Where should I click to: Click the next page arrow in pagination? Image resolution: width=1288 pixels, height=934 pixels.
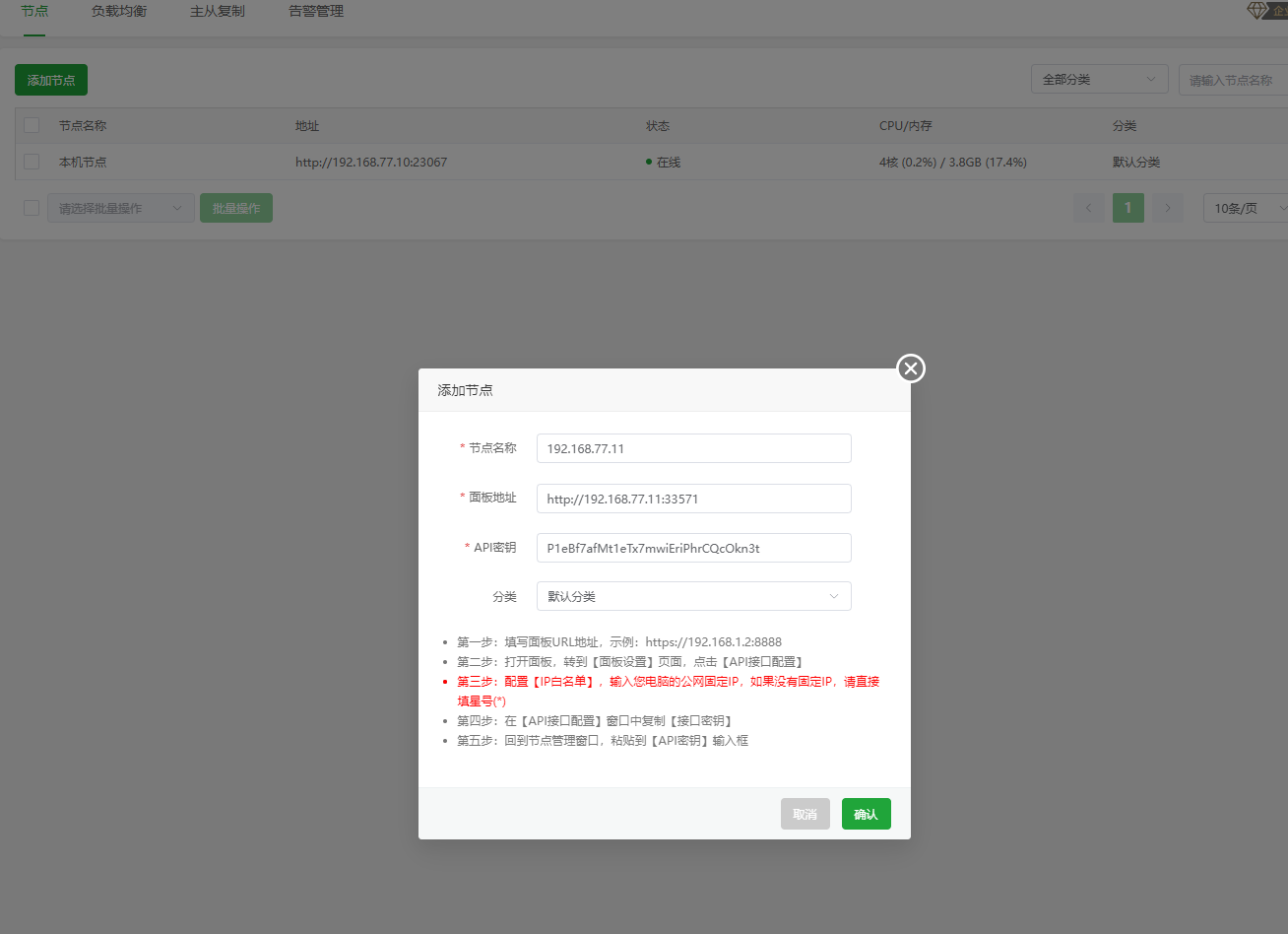point(1168,208)
